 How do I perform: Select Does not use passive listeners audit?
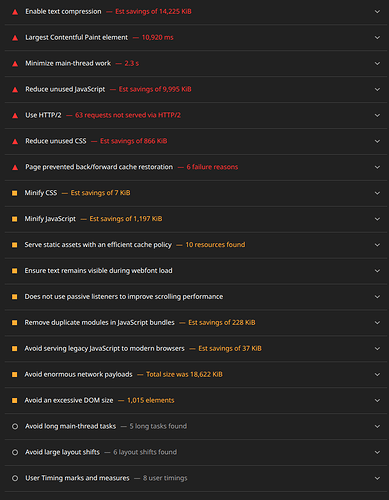click(x=196, y=297)
